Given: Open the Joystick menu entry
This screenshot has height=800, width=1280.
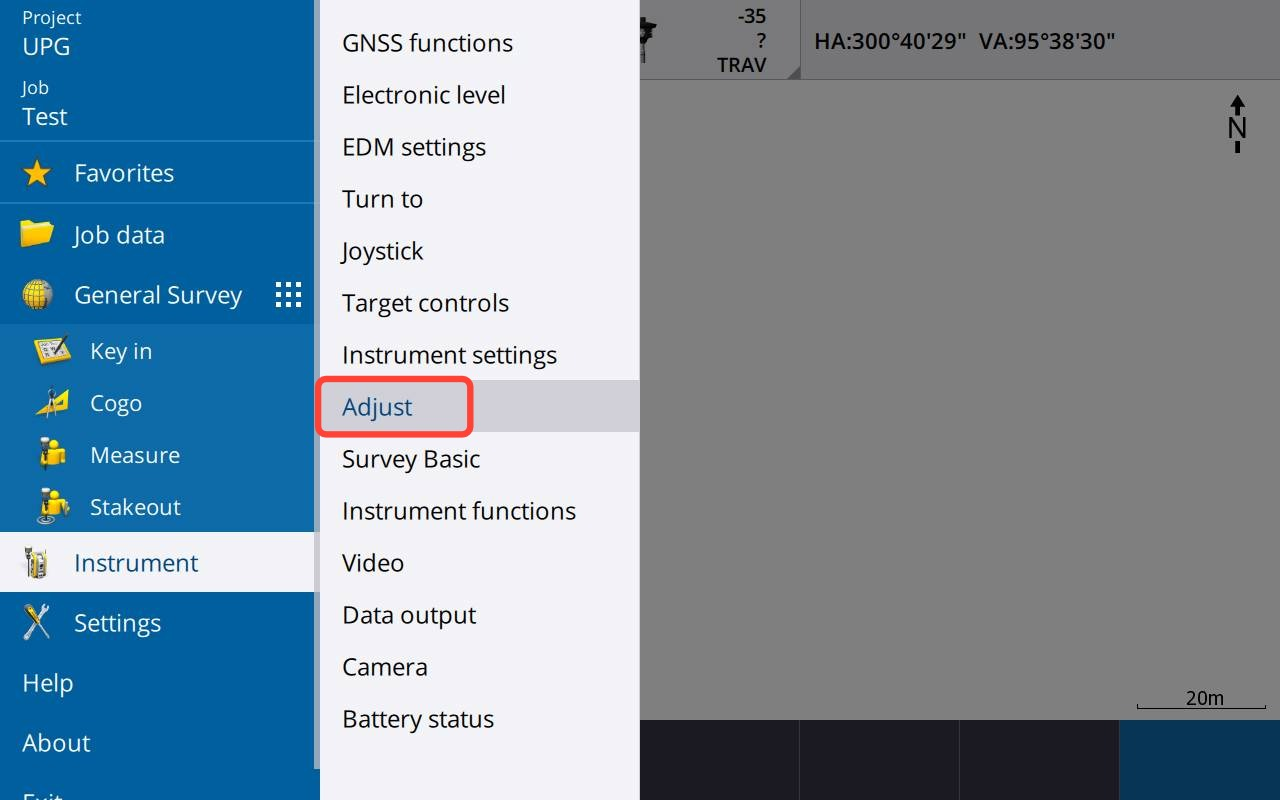Looking at the screenshot, I should pos(383,251).
